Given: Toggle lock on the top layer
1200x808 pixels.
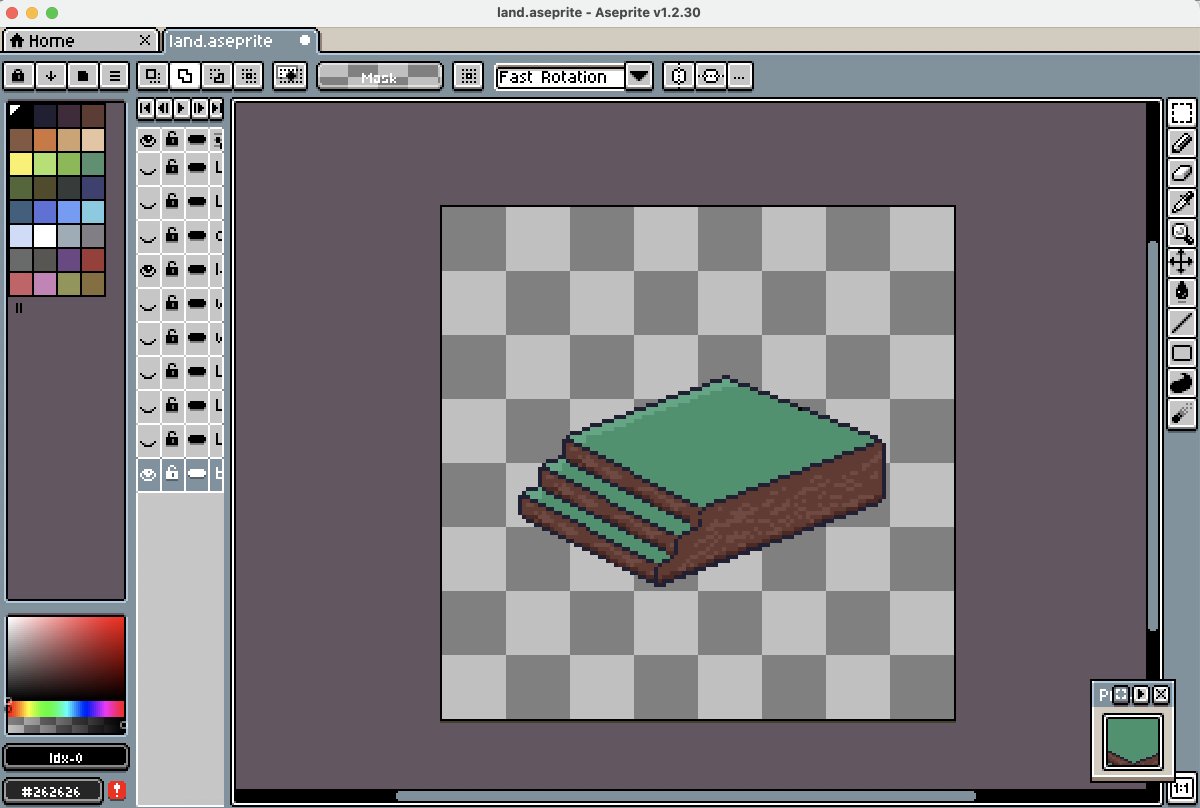Looking at the screenshot, I should point(172,140).
